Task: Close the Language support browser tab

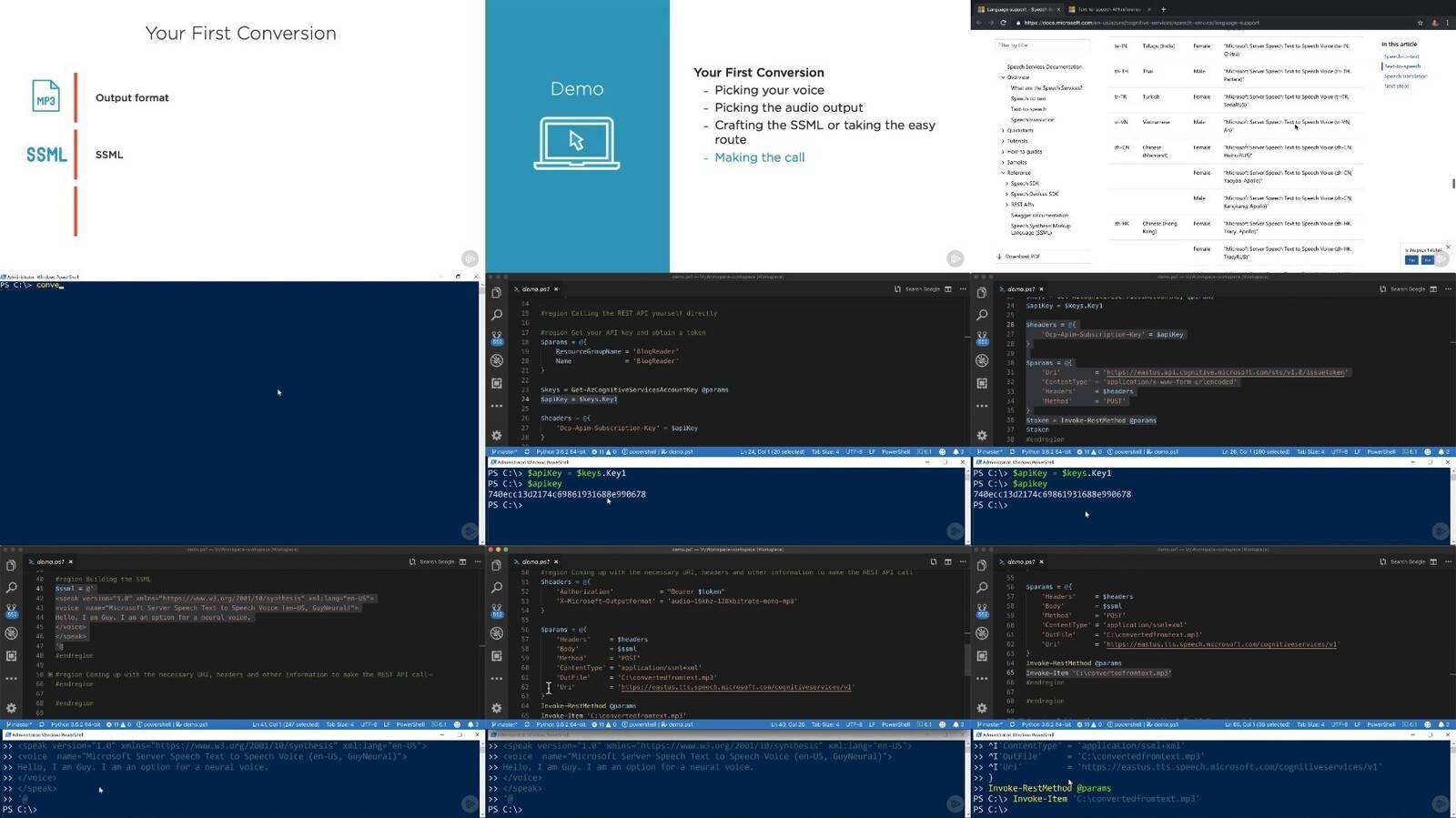Action: coord(1058,9)
